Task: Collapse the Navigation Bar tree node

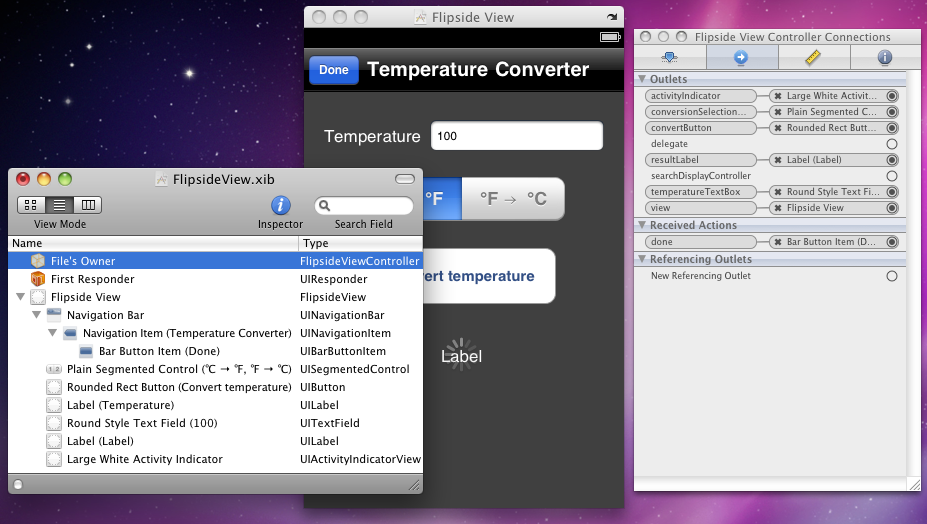Action: 37,315
